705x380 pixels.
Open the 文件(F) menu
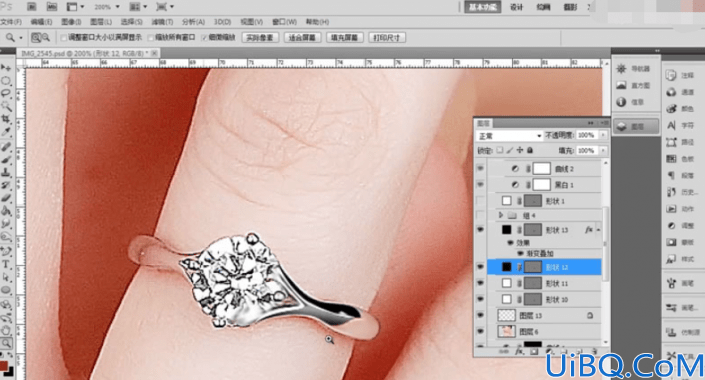(11, 22)
